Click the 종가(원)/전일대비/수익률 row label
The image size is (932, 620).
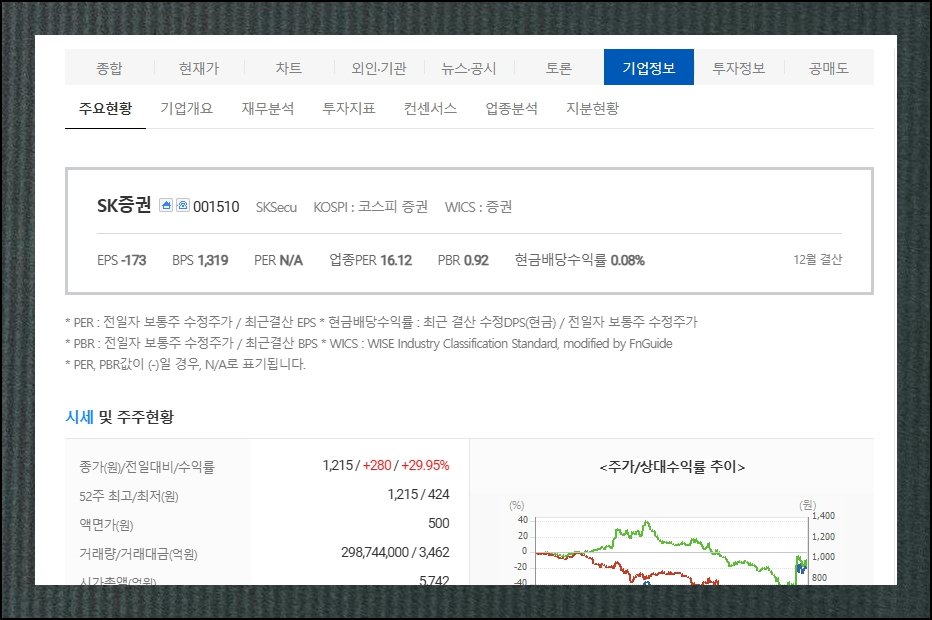(147, 467)
